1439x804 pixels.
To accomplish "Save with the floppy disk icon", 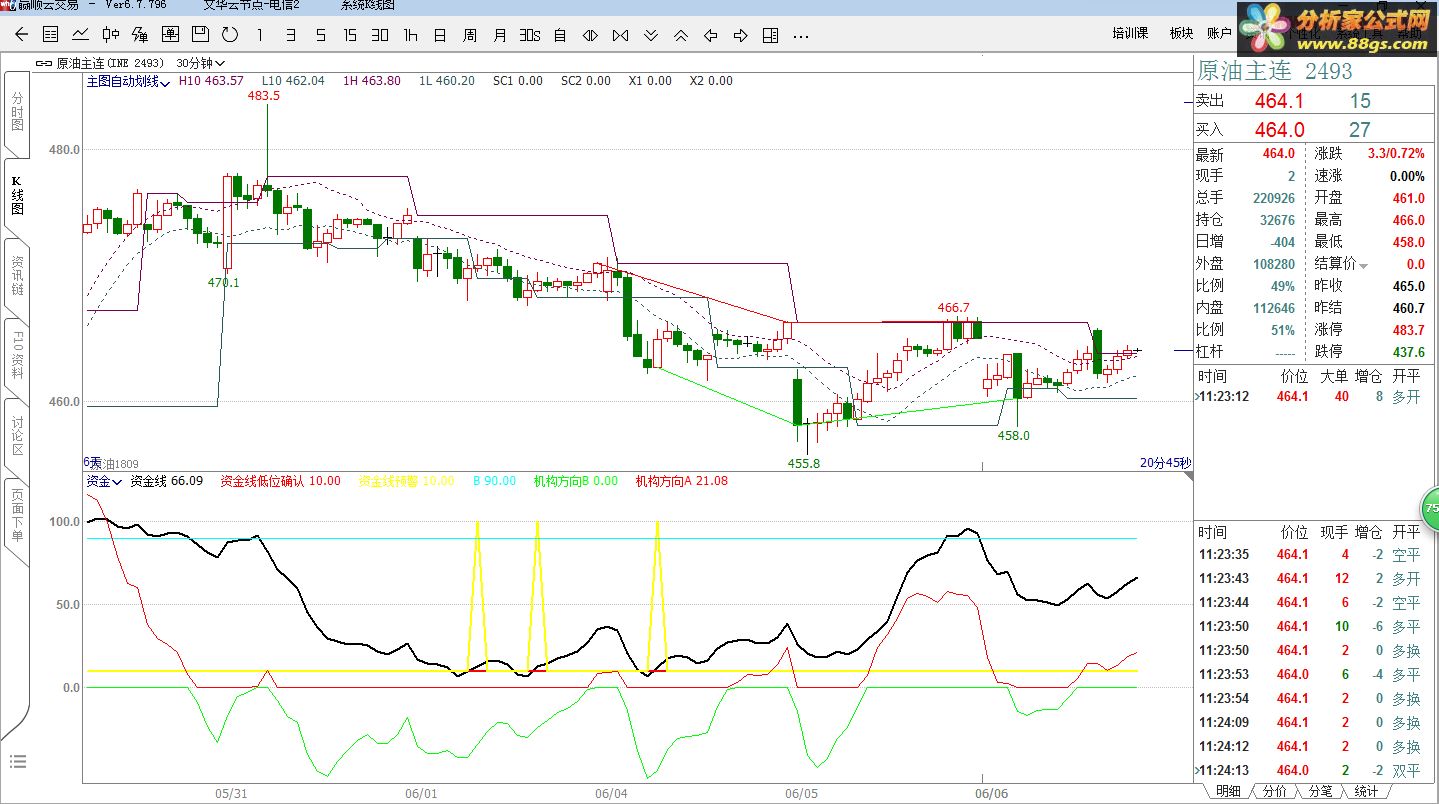I will (200, 35).
